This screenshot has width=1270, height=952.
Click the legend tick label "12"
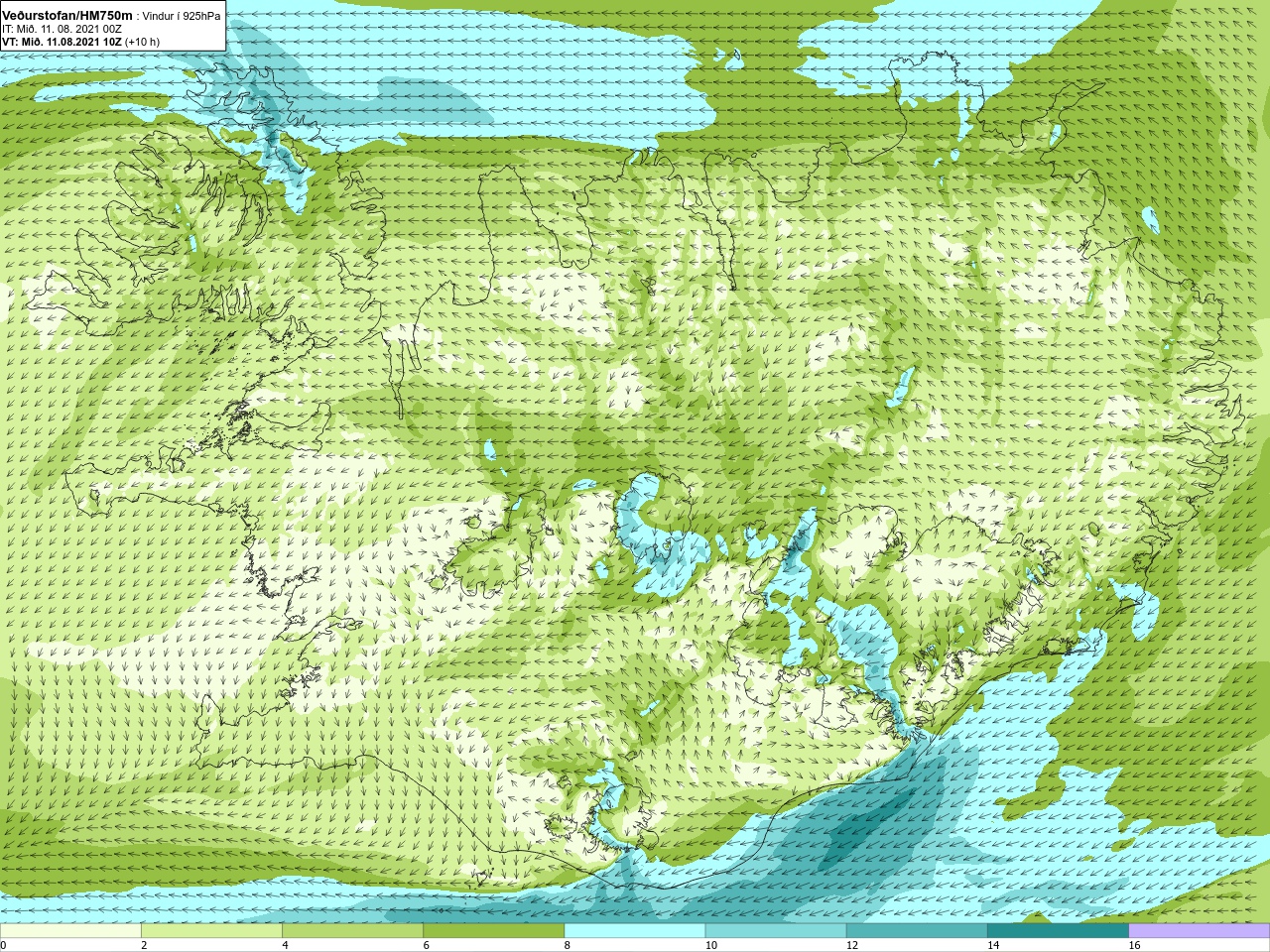(851, 945)
